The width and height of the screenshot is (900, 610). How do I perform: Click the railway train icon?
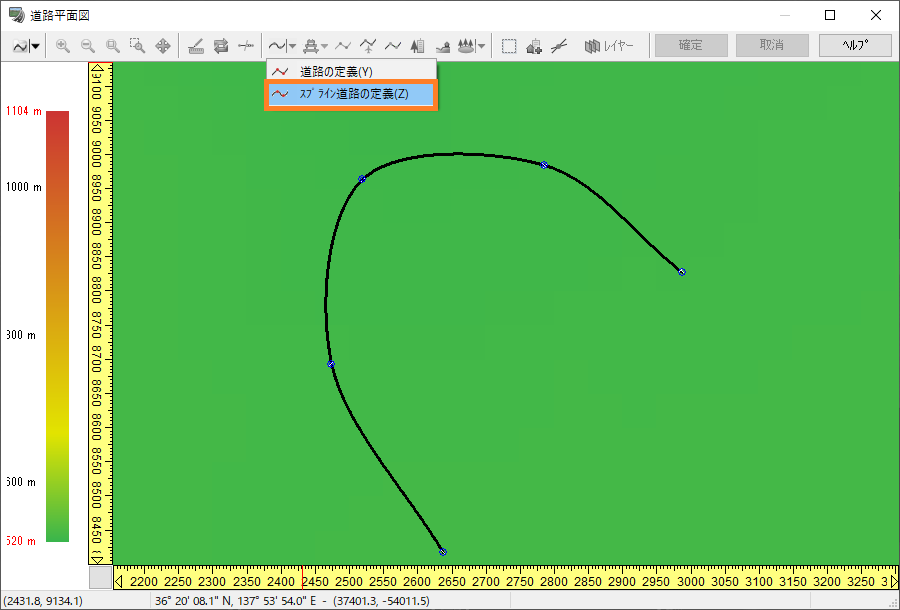pos(311,46)
